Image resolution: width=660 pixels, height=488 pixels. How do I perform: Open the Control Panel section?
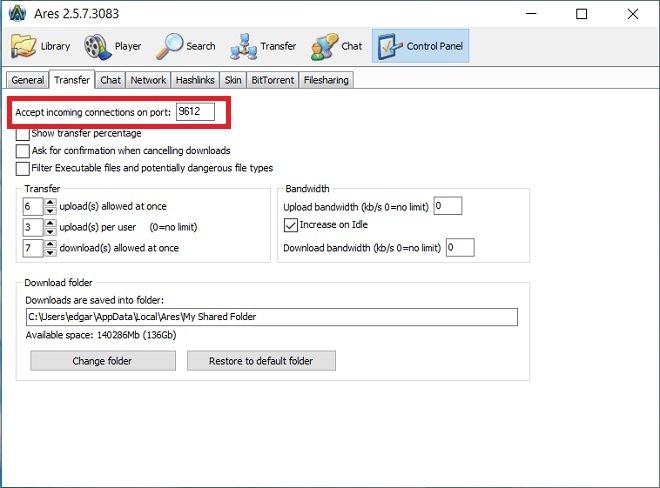[x=420, y=46]
